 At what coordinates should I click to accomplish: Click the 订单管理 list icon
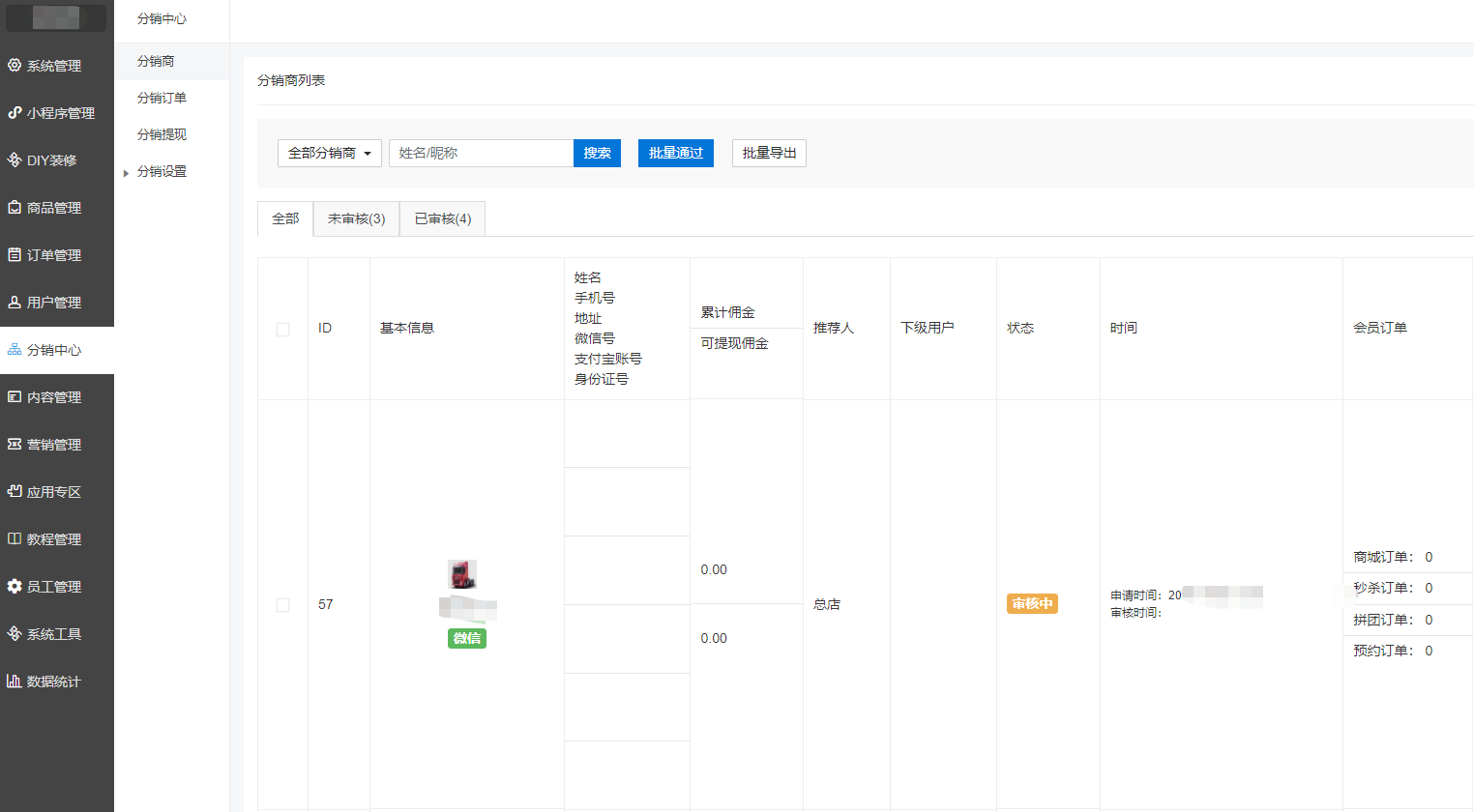15,255
